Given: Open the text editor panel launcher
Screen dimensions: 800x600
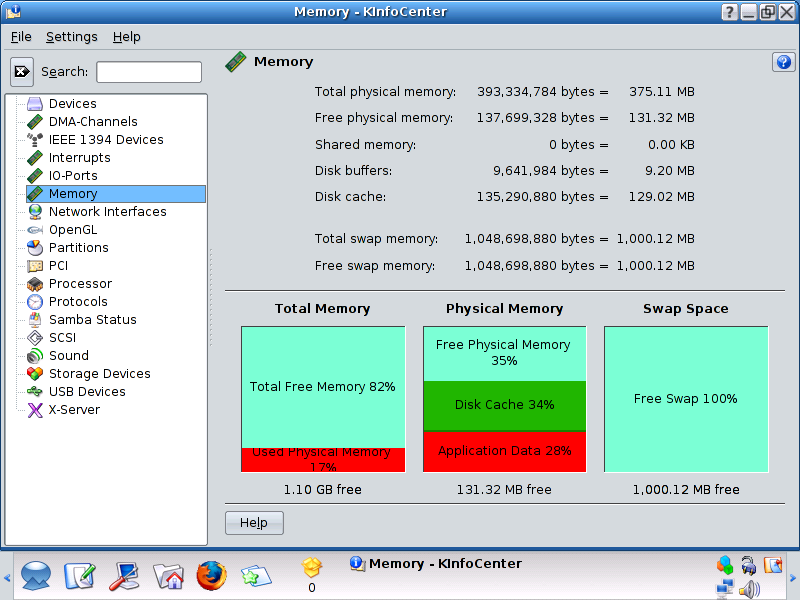Looking at the screenshot, I should 80,576.
